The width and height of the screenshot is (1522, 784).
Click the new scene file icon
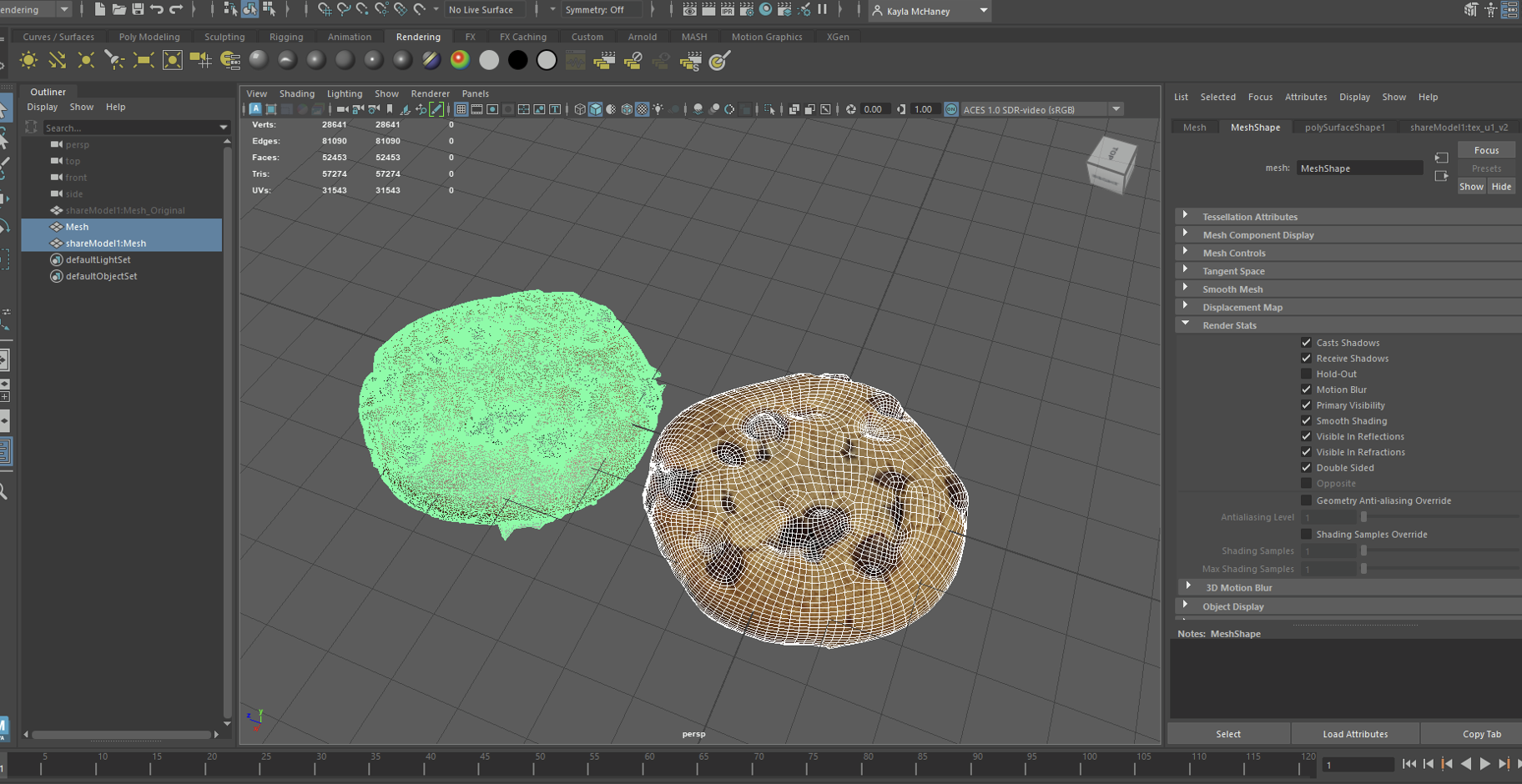100,9
